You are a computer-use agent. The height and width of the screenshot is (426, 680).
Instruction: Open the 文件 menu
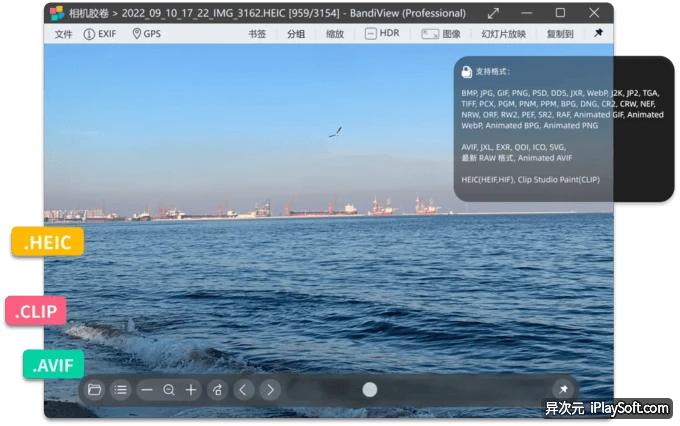click(x=63, y=34)
